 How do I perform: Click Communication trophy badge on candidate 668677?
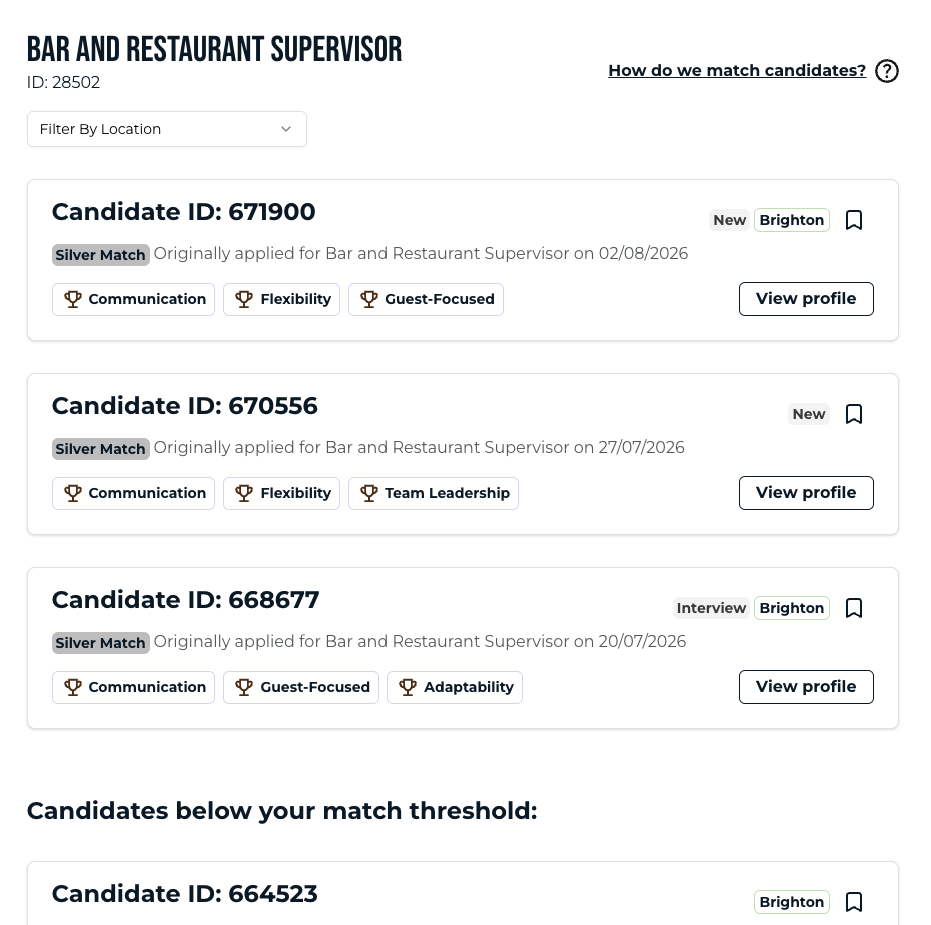134,688
